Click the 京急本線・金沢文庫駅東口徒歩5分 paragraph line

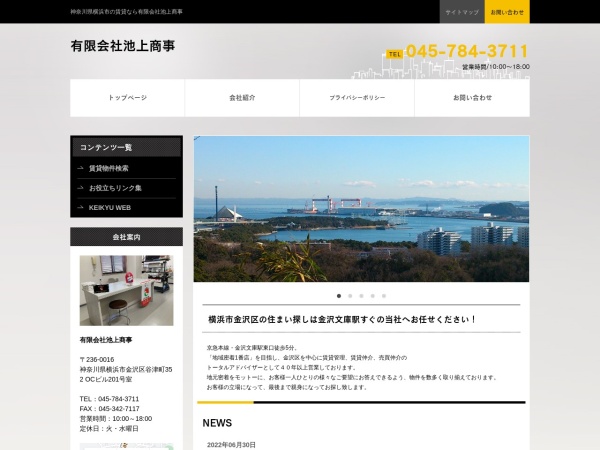click(252, 348)
